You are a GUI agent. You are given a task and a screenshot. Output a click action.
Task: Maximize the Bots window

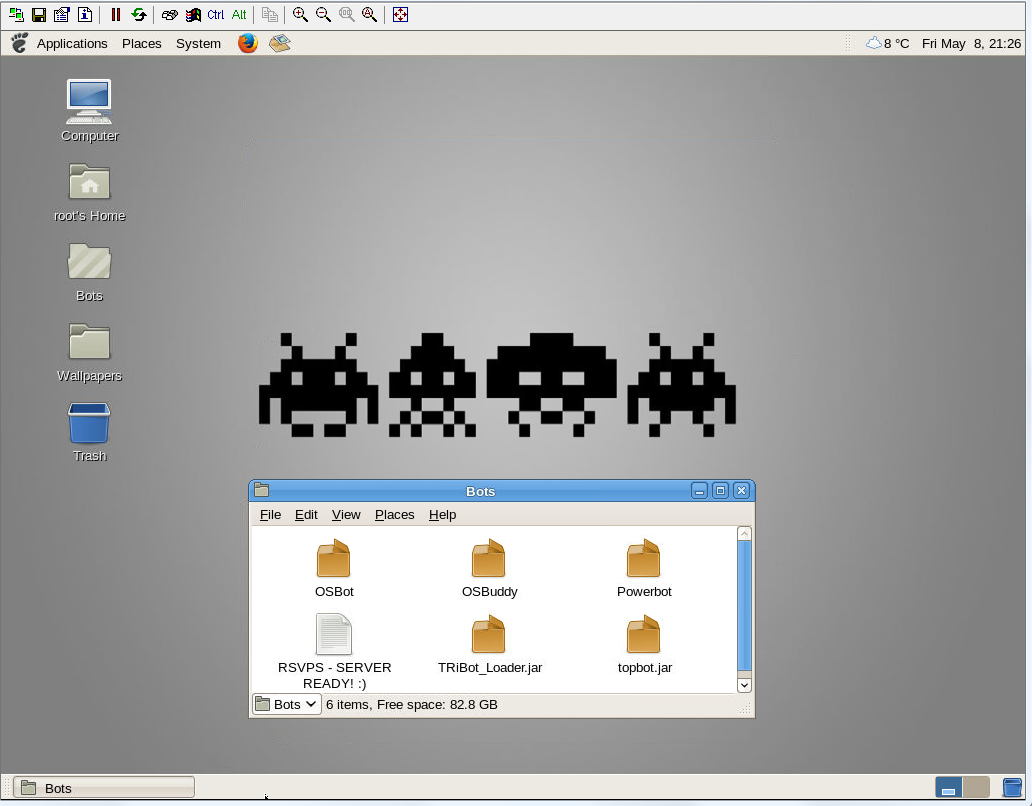[720, 491]
